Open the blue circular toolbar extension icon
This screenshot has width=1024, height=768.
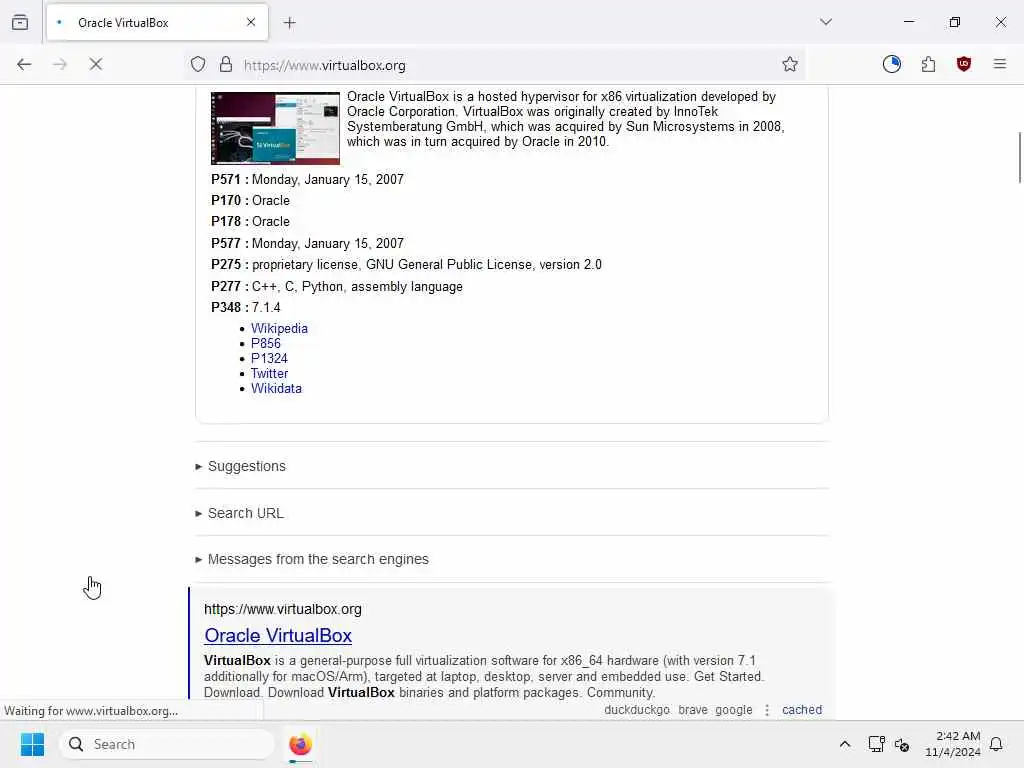pos(891,64)
